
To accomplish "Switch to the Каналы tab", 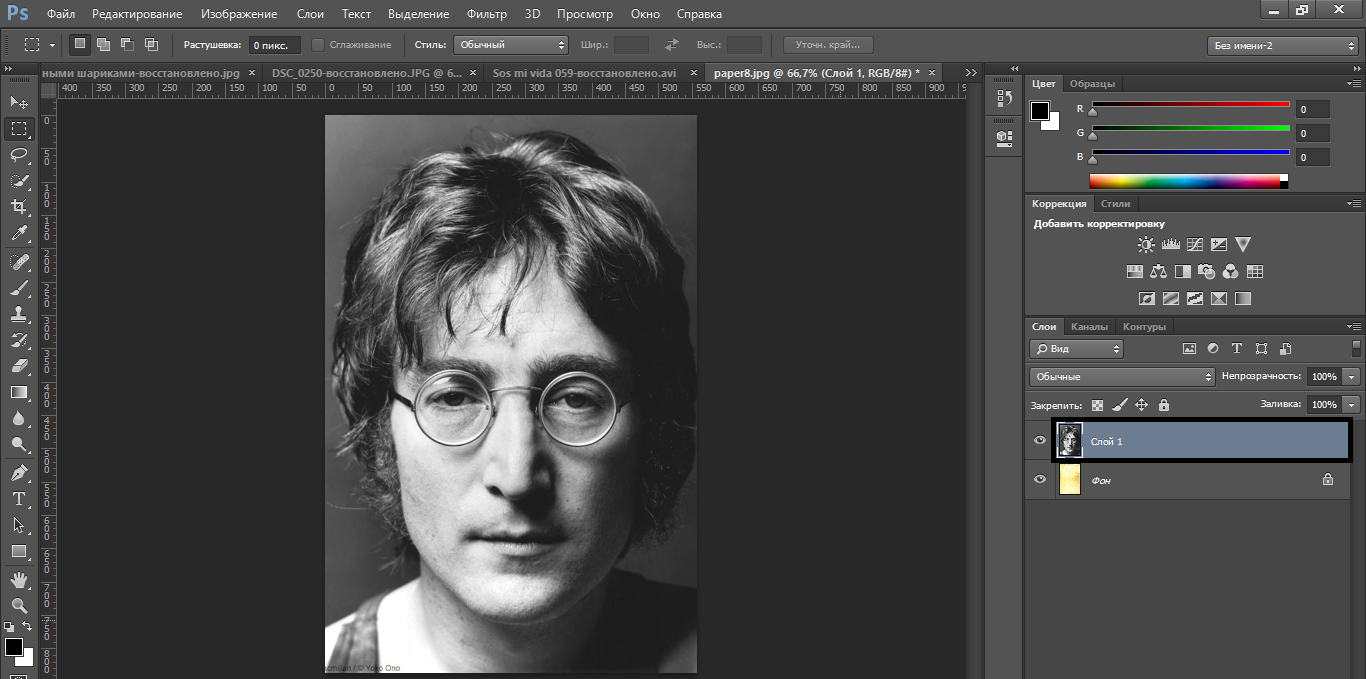I will (1089, 327).
